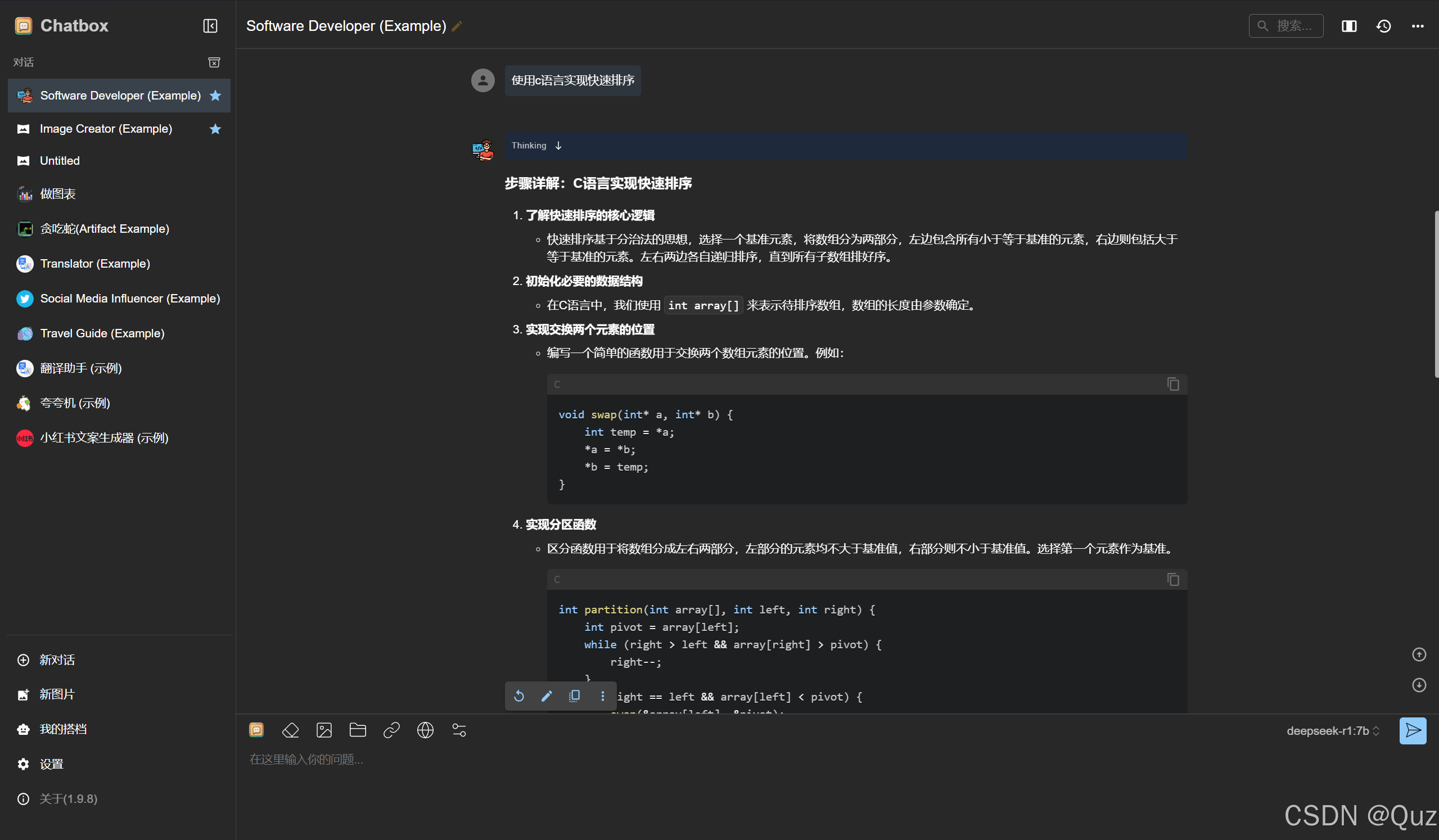Unstar the Image Creator (Example) conversation
The height and width of the screenshot is (840, 1439).
pyautogui.click(x=215, y=129)
